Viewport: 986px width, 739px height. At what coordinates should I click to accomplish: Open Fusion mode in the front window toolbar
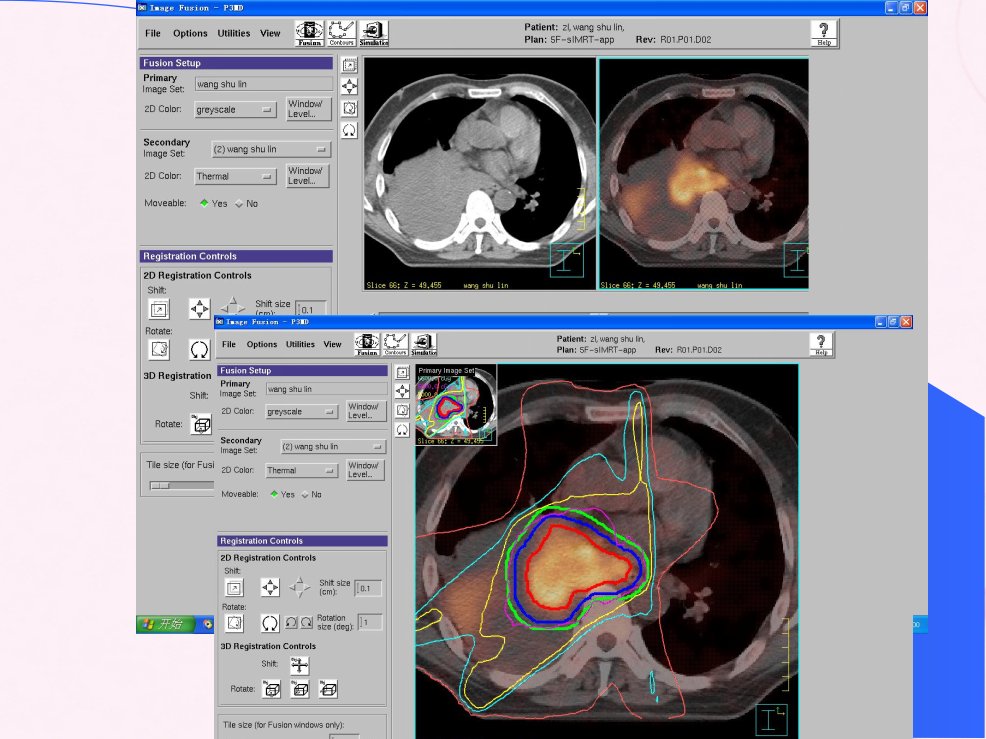367,344
